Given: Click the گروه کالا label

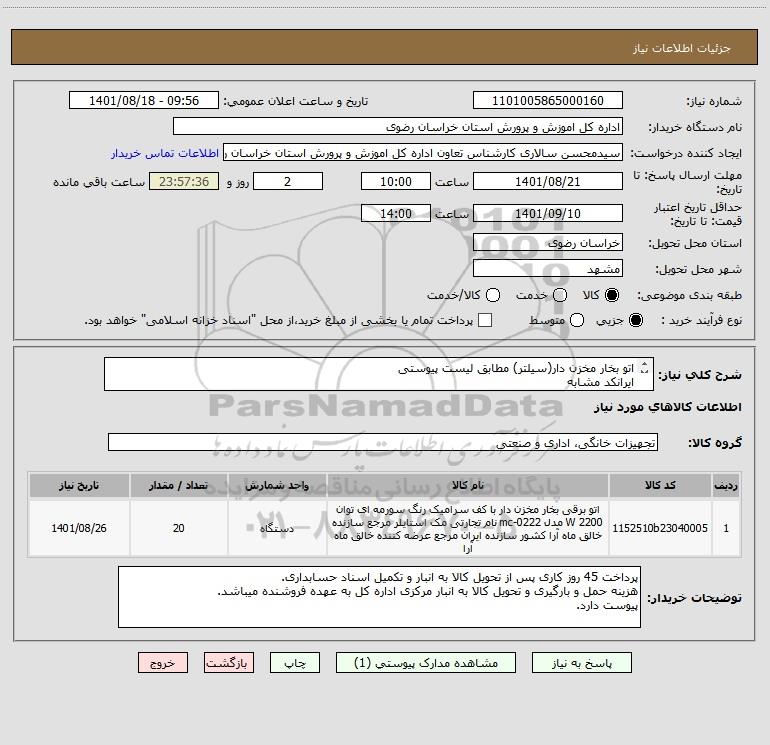Looking at the screenshot, I should point(715,442).
